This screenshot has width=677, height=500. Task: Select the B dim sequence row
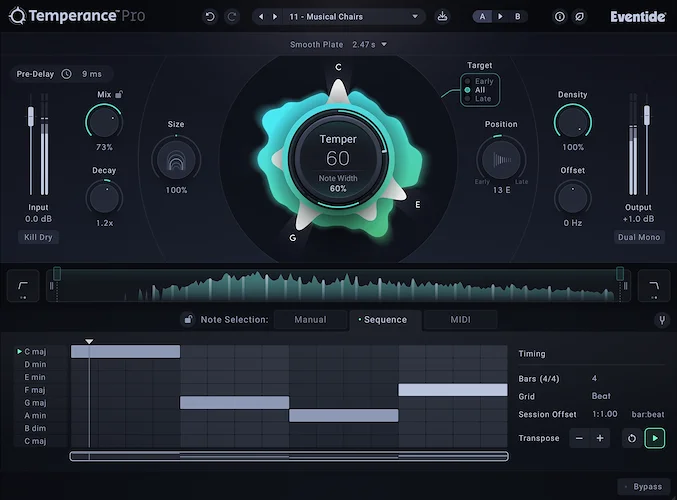tap(35, 428)
